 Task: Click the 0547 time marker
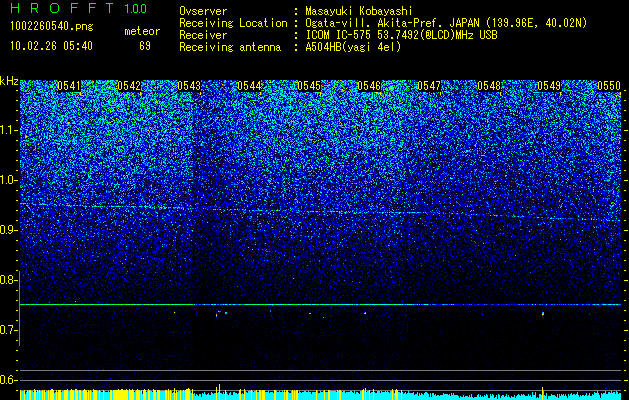click(x=429, y=86)
